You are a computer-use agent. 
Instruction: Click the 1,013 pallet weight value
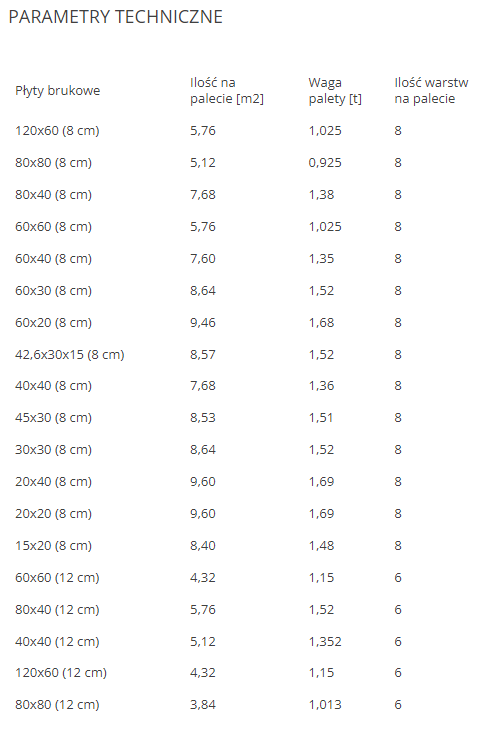tap(325, 705)
